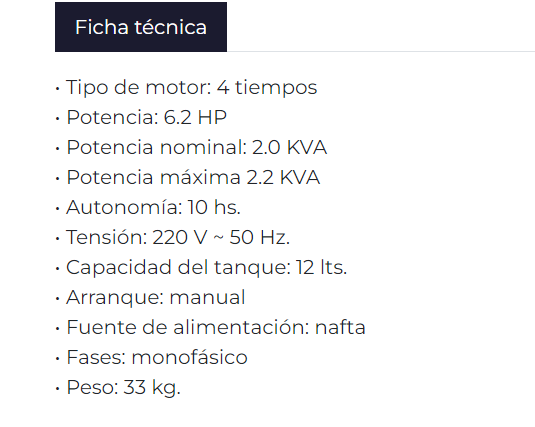535x427 pixels.
Task: Click the Tensión: 220 V ~ 50 Hz. line
Action: click(178, 238)
